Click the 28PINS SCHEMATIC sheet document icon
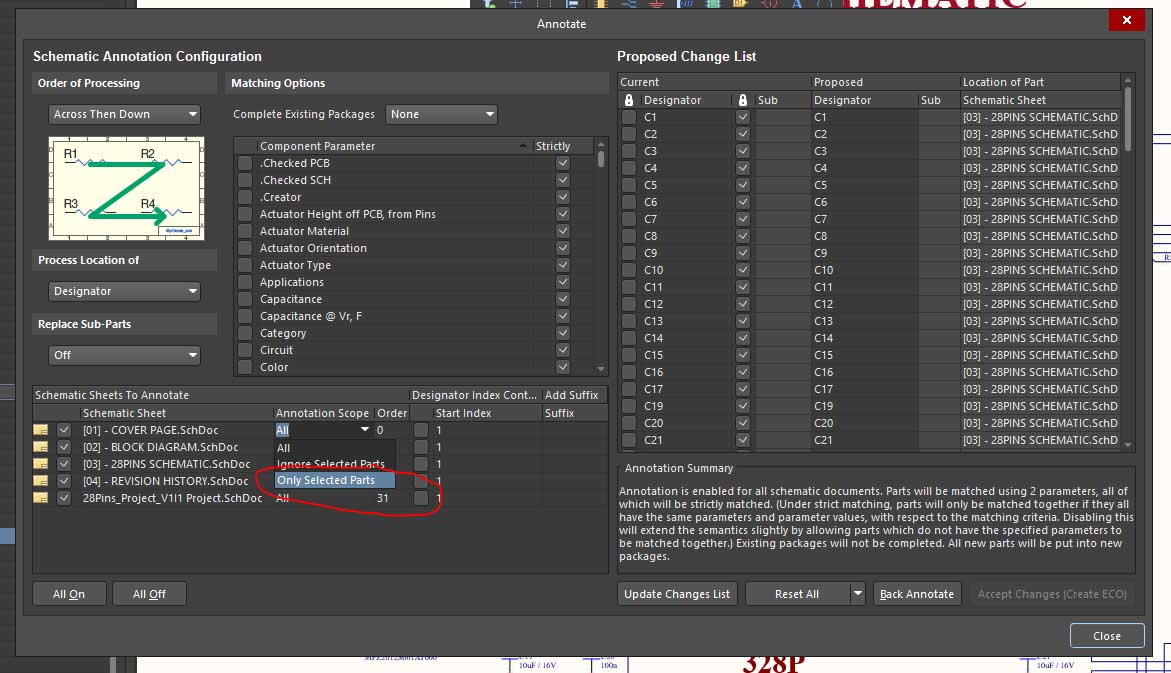Screen dimensions: 1171x673 (x=41, y=464)
